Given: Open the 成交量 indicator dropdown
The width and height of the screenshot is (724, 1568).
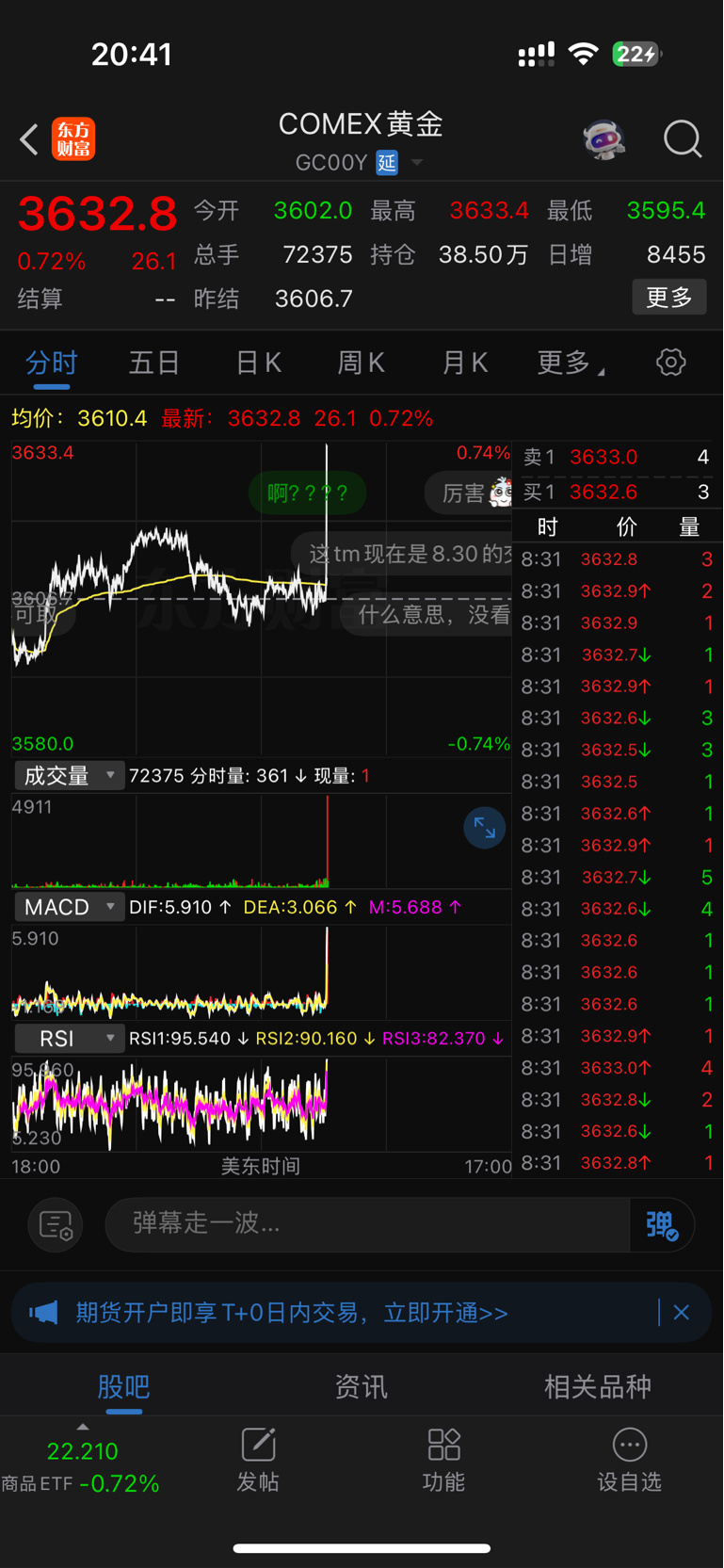Looking at the screenshot, I should (69, 775).
